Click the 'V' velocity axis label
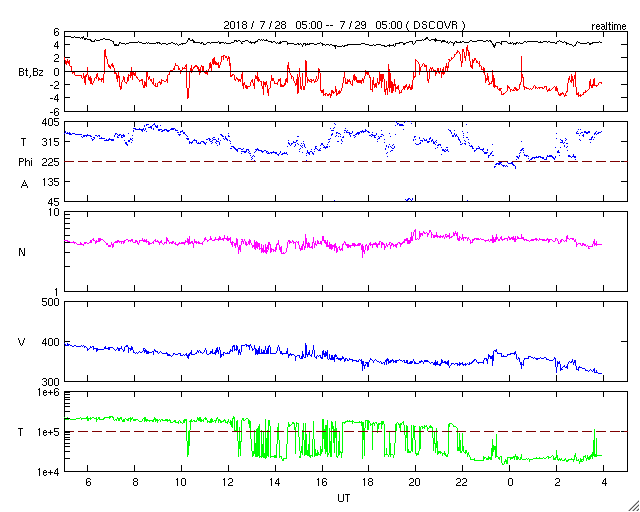The height and width of the screenshot is (512, 640). [22, 342]
